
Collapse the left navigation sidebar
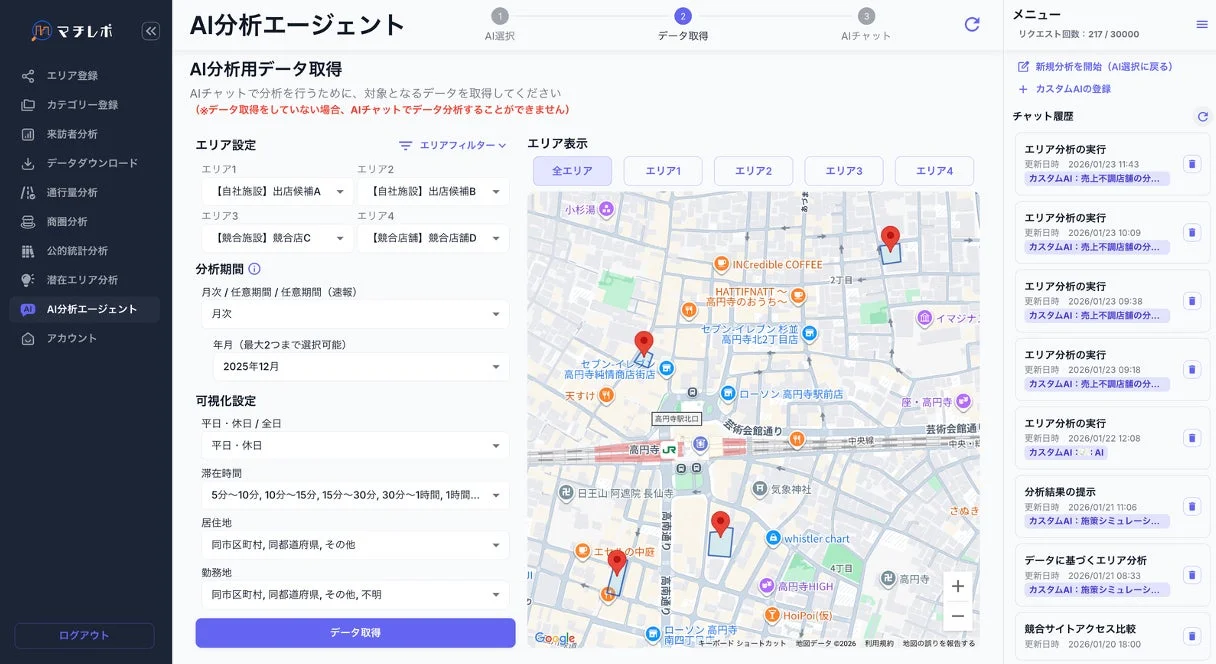[x=151, y=30]
